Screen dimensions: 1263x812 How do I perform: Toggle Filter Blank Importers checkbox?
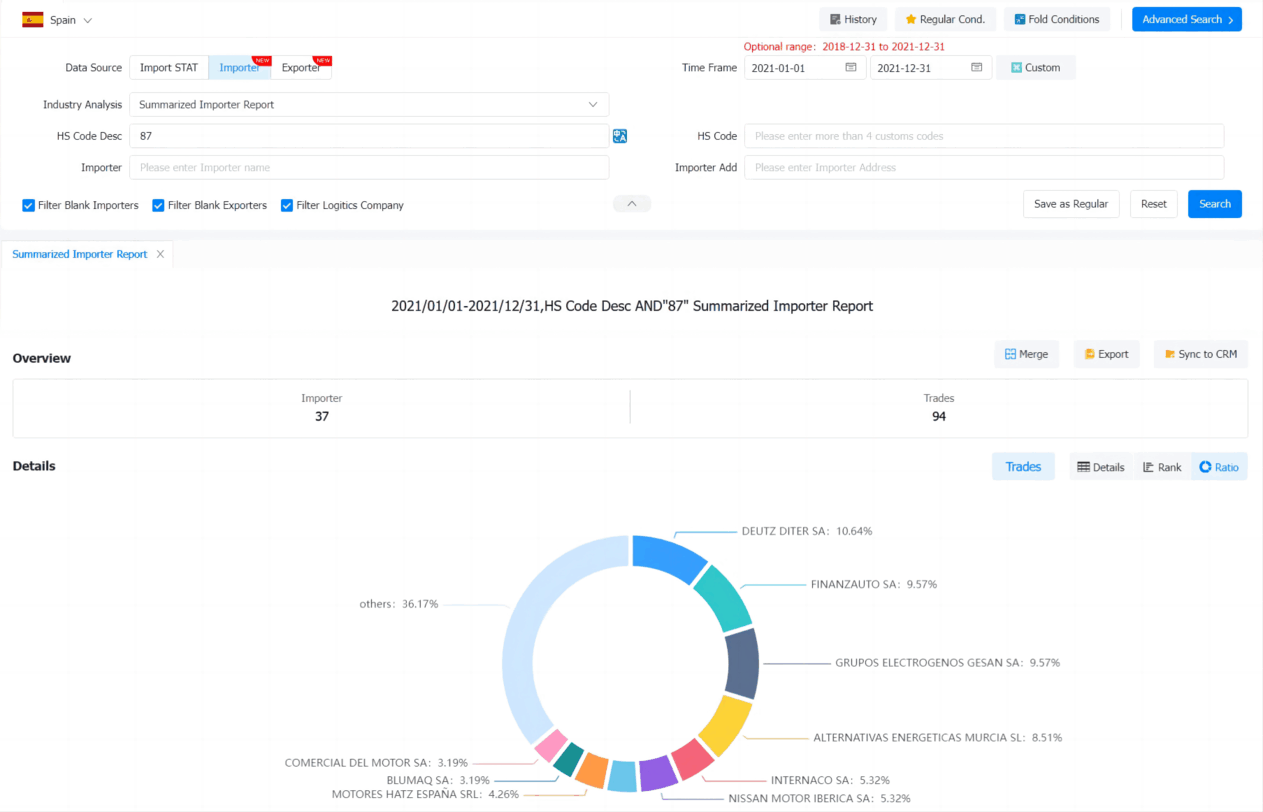29,205
